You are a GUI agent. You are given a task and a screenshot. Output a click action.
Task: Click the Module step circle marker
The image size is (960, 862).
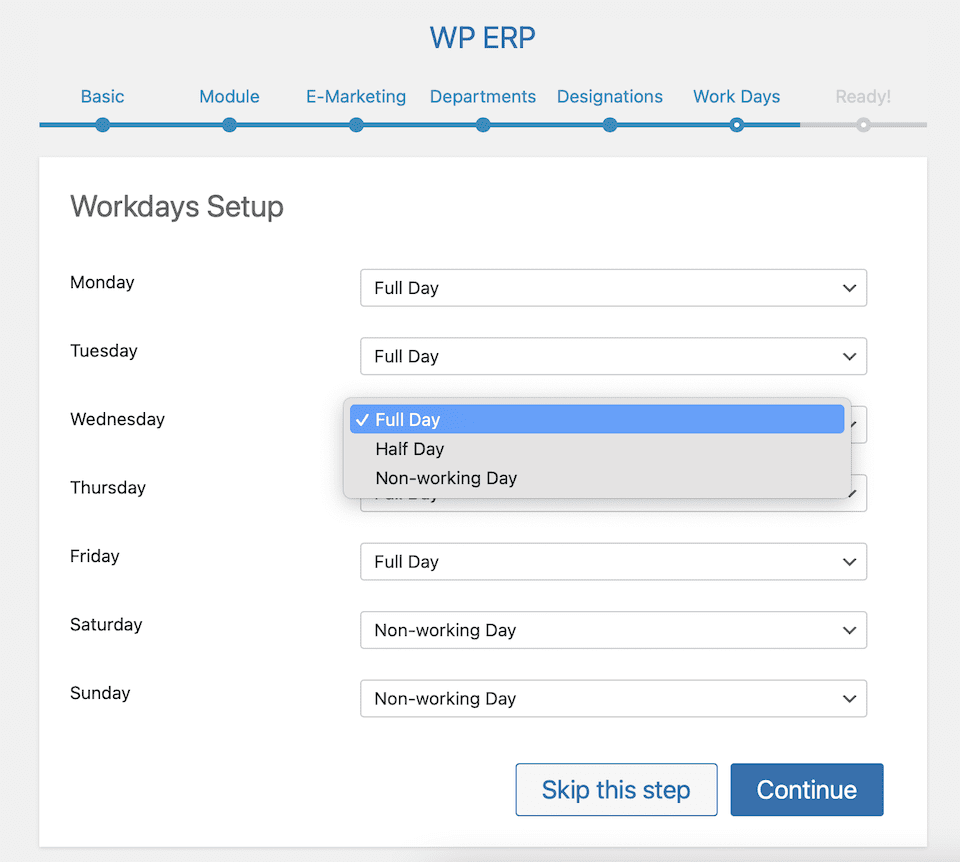[x=229, y=125]
